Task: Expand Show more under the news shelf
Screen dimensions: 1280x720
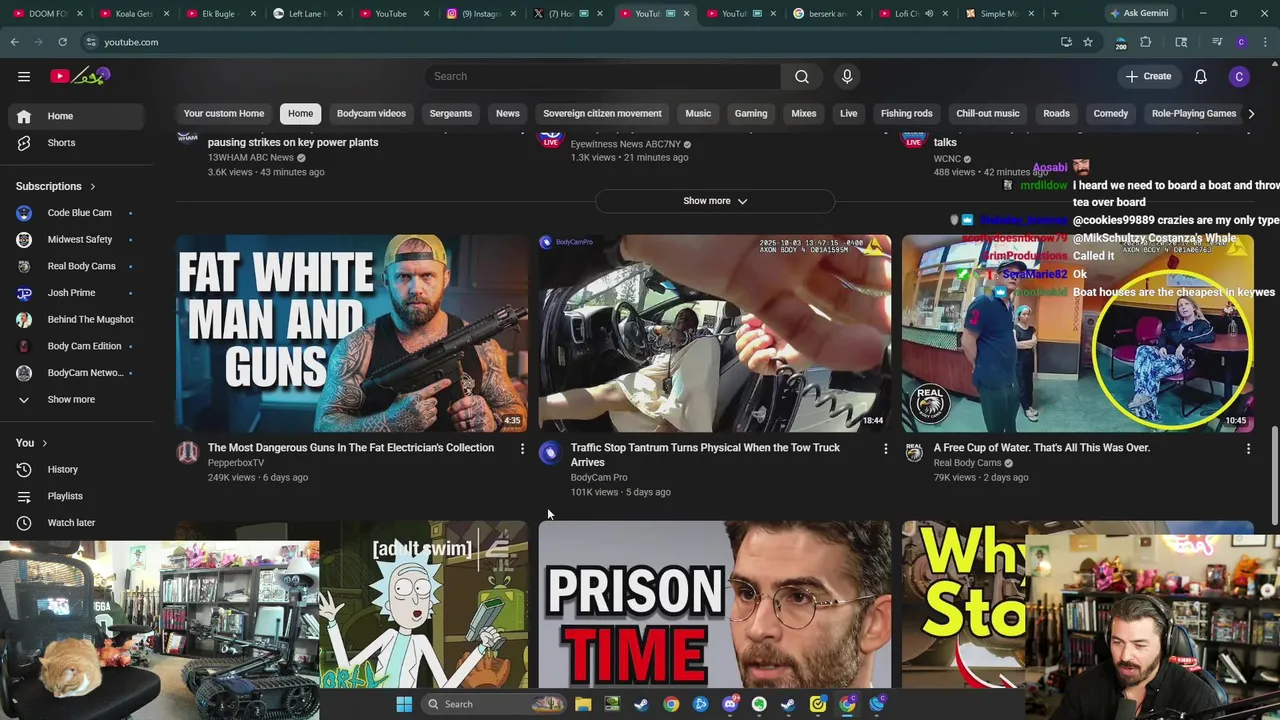Action: coord(715,201)
